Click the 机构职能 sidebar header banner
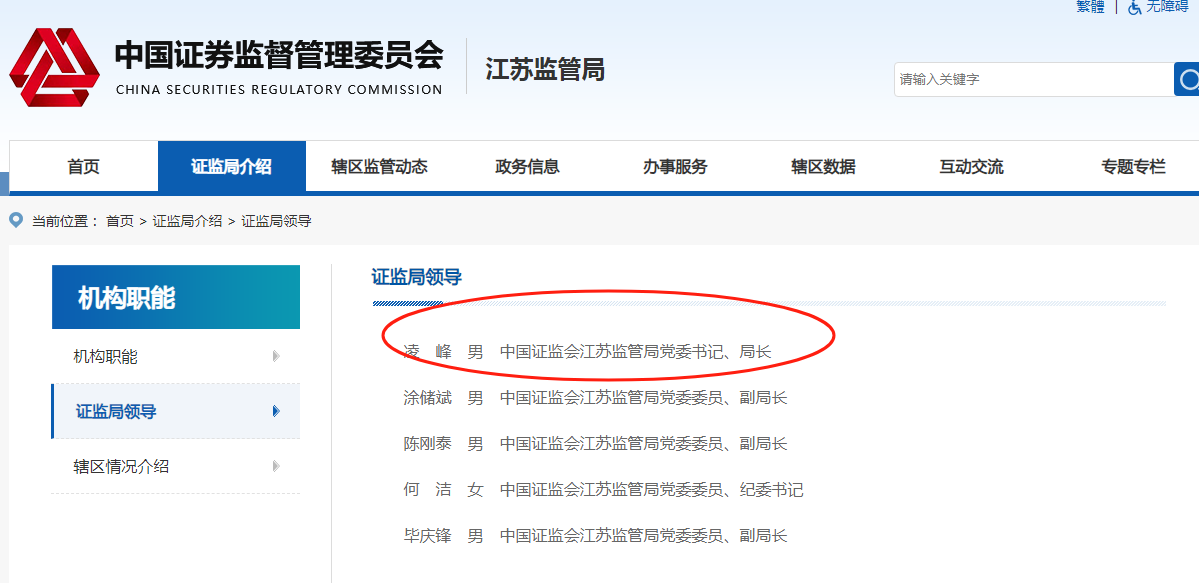 (x=176, y=297)
